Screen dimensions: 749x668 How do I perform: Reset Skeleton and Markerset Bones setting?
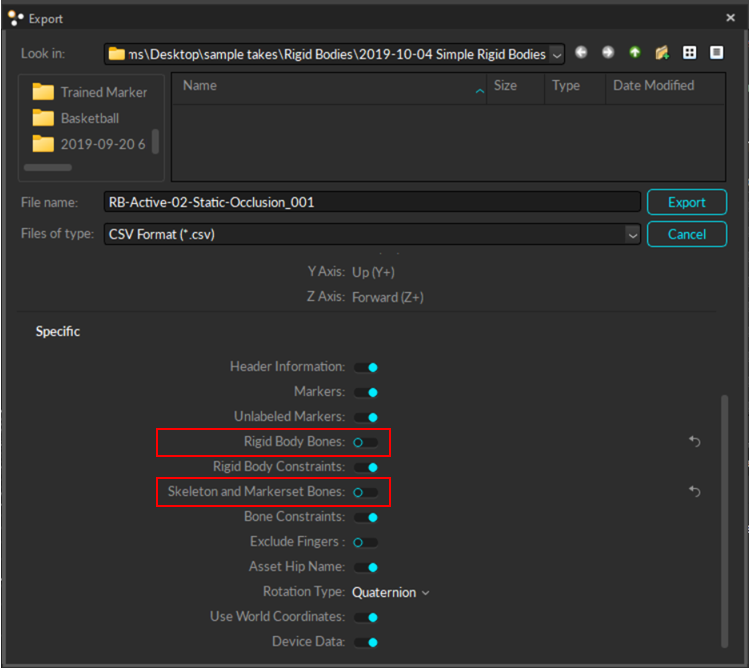tap(694, 492)
